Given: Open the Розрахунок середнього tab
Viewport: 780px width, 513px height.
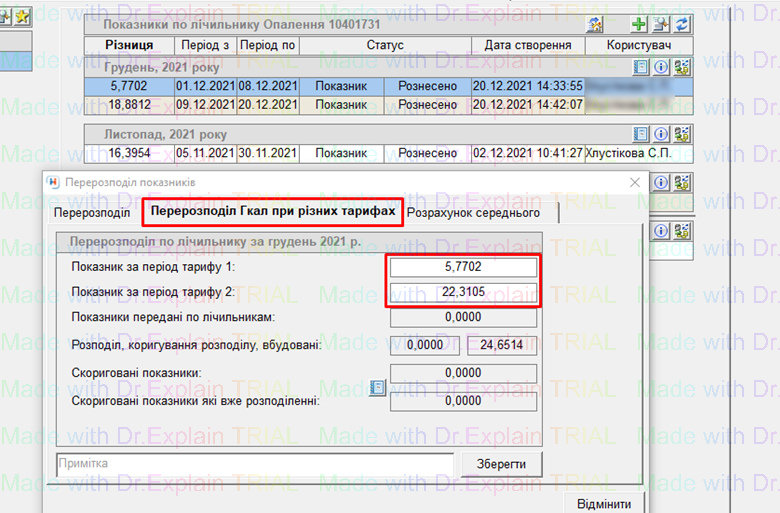Looking at the screenshot, I should coord(480,213).
